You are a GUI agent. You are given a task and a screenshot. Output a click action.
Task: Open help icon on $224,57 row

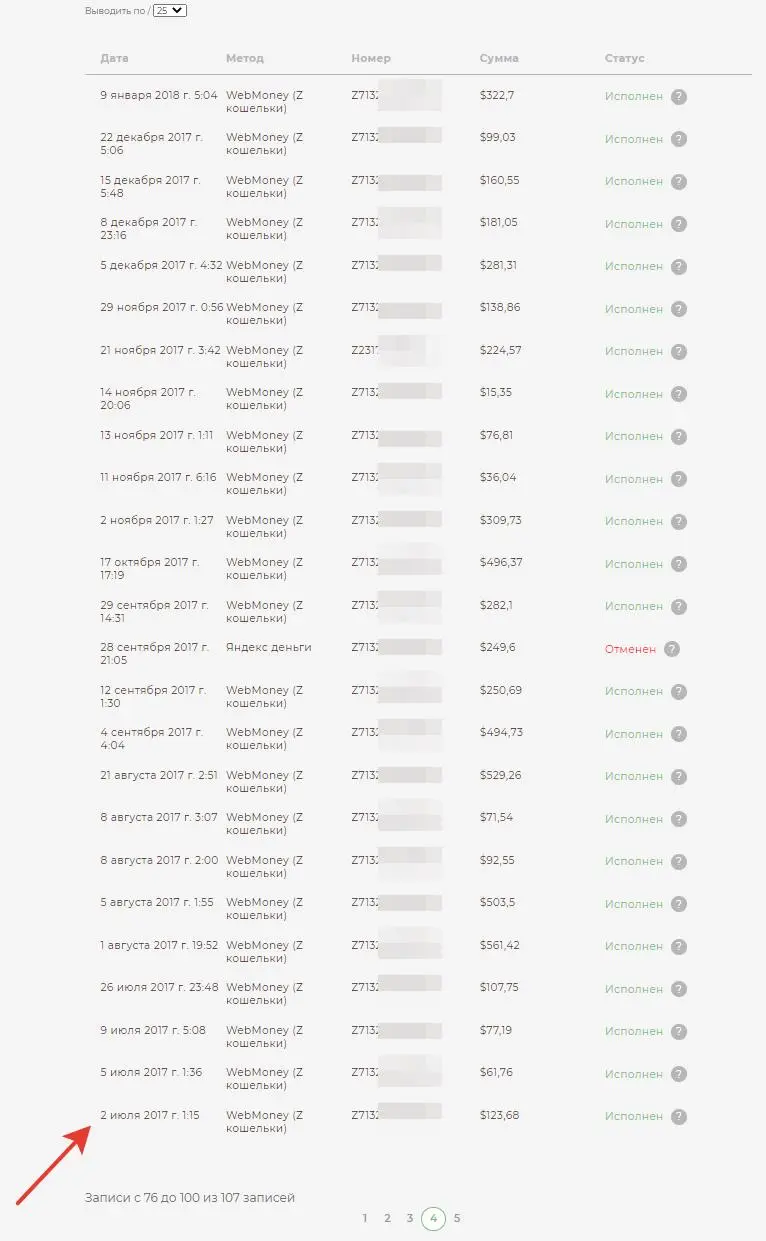coord(679,352)
